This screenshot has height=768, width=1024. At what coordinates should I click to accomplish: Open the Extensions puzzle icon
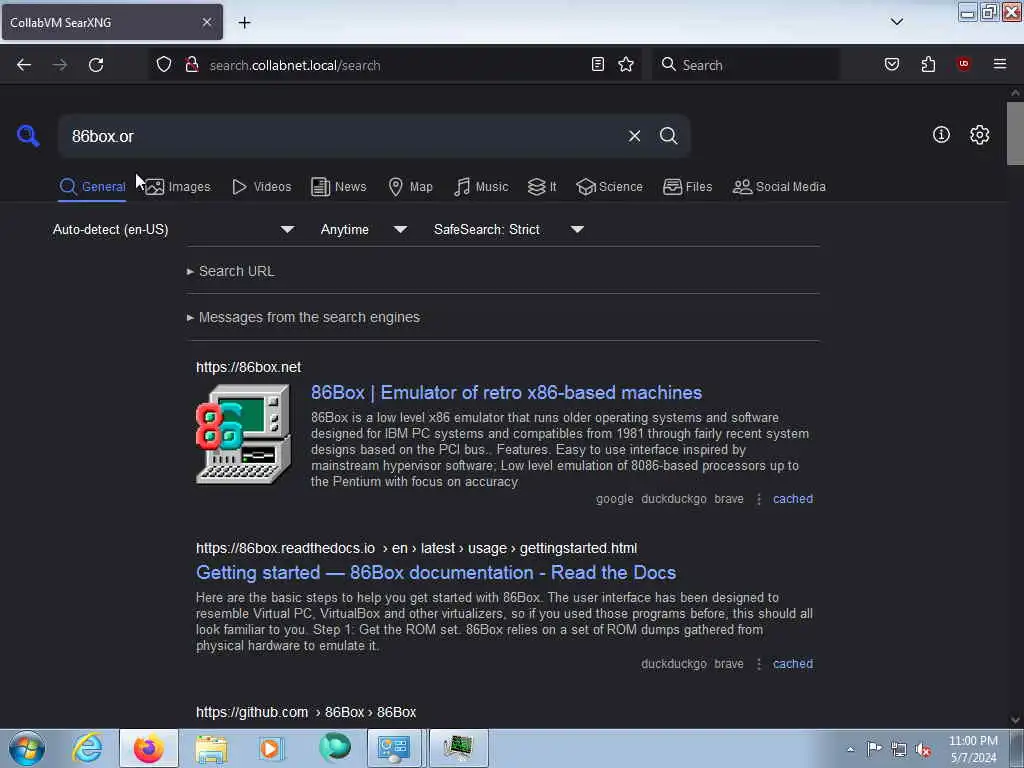point(928,64)
